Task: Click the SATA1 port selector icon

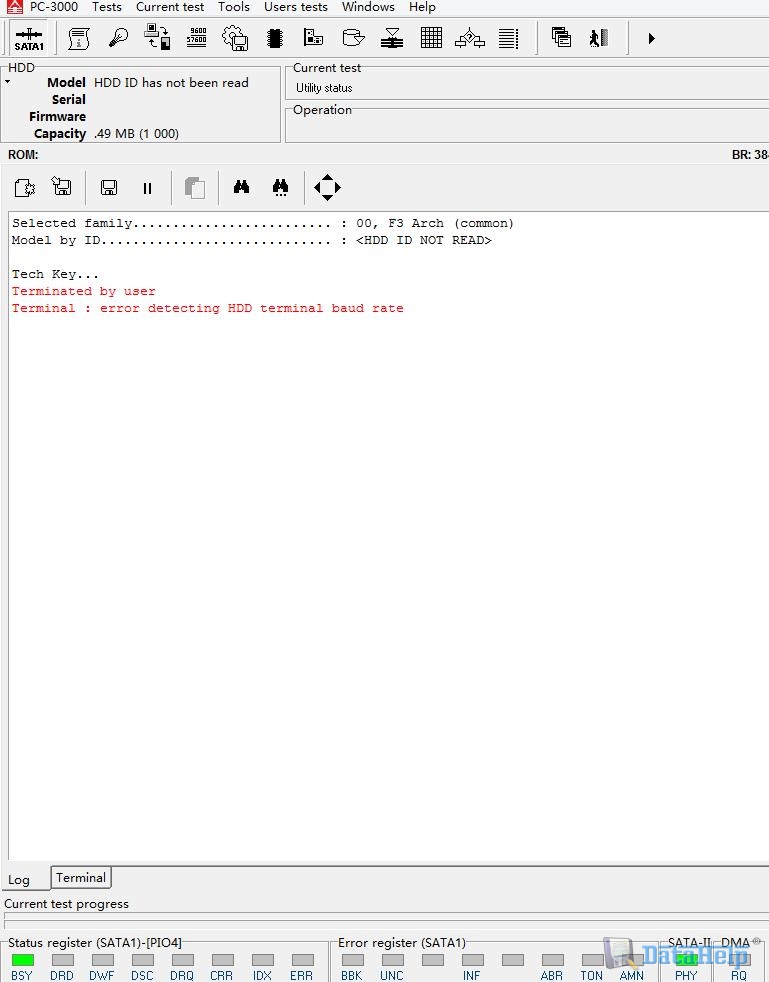Action: pyautogui.click(x=29, y=39)
